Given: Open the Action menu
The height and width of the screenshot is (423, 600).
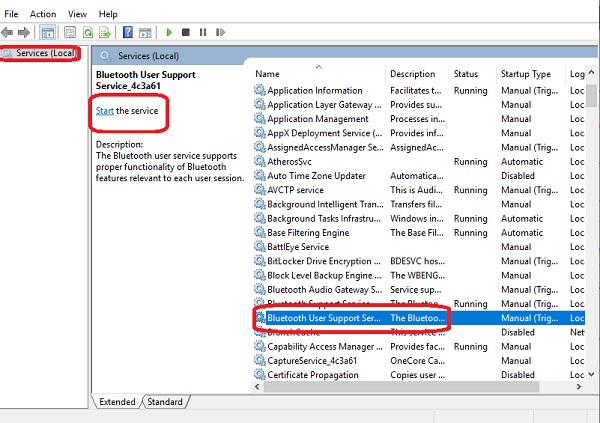Looking at the screenshot, I should pyautogui.click(x=43, y=14).
